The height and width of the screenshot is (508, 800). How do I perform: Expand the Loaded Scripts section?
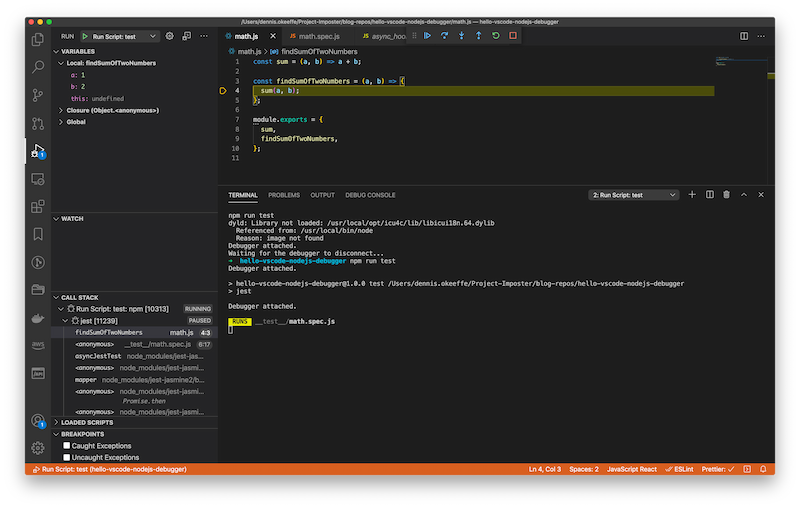click(x=87, y=422)
